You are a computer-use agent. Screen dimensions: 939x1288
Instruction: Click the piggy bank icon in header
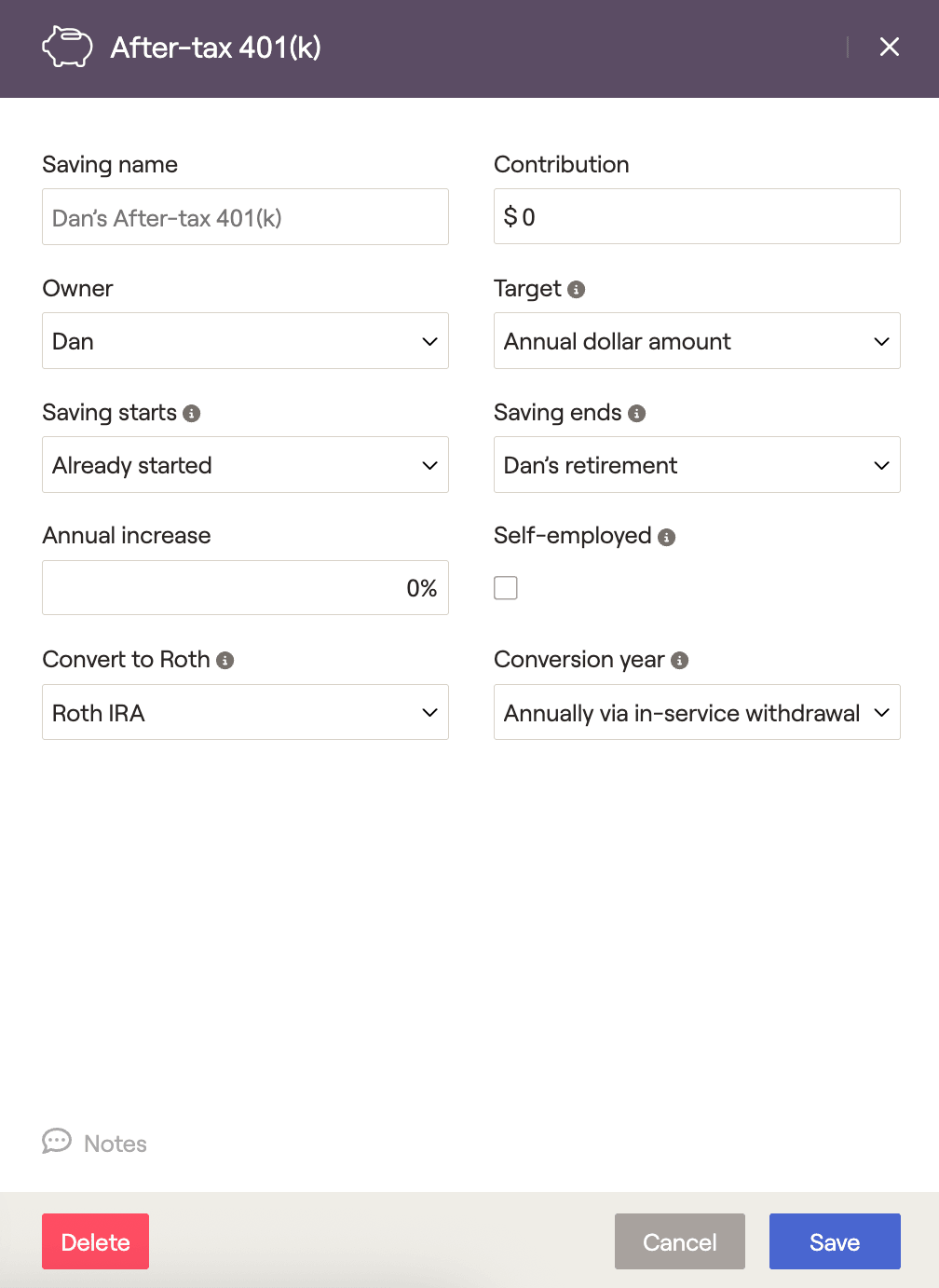pyautogui.click(x=67, y=47)
